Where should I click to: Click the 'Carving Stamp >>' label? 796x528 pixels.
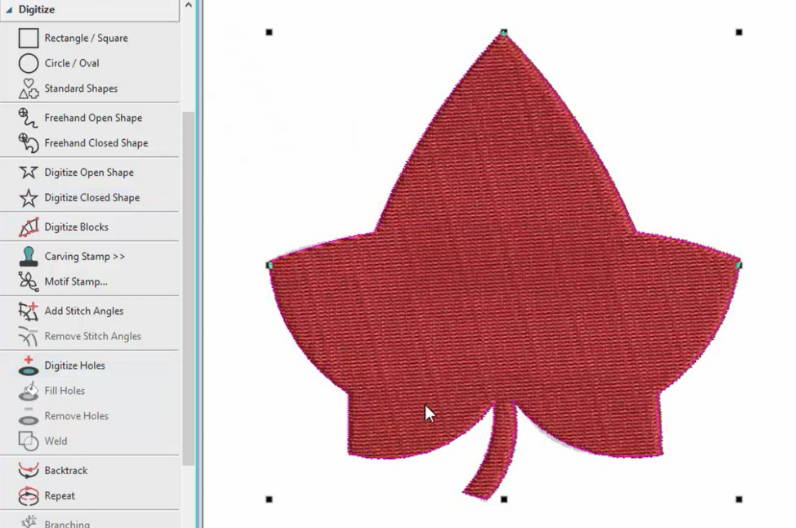pos(85,256)
